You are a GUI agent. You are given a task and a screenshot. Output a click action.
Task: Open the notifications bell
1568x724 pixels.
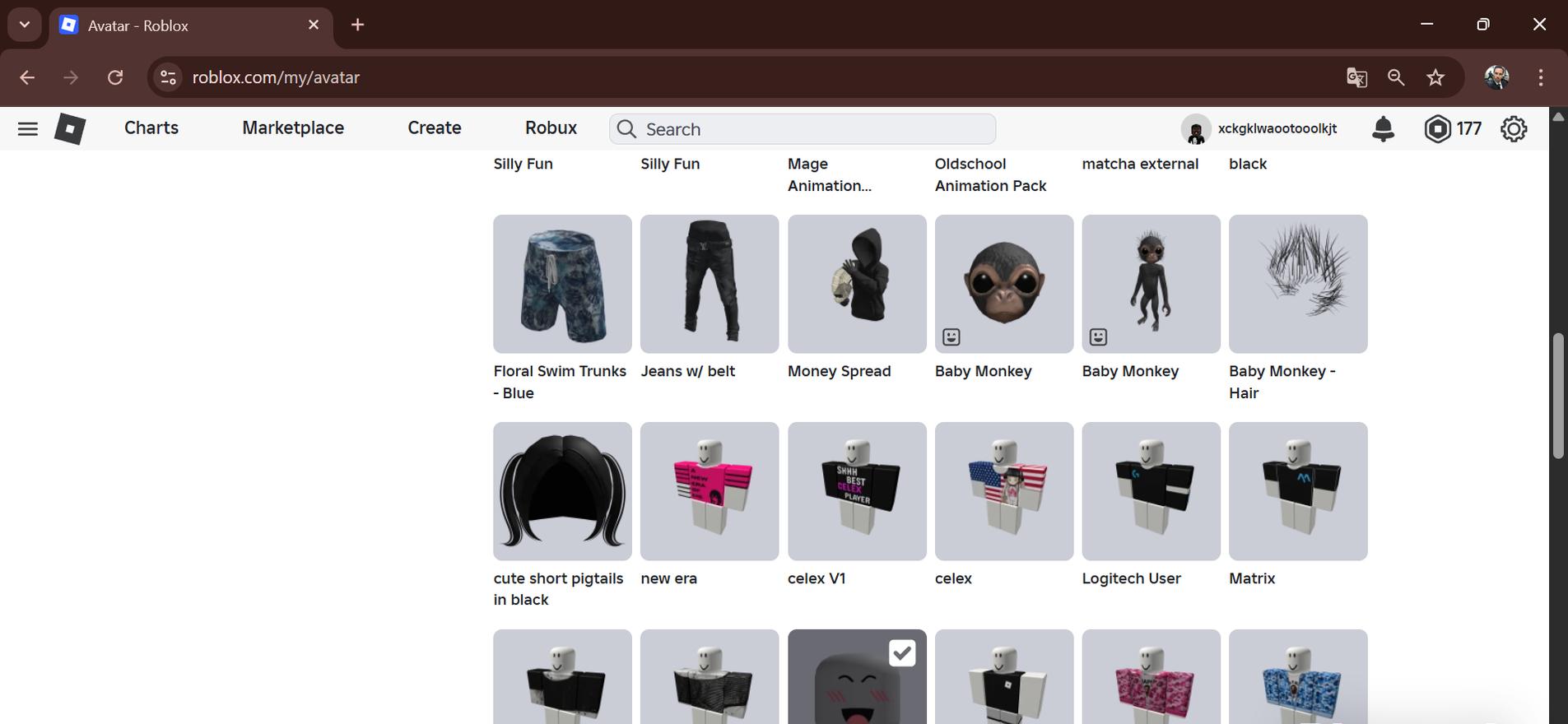[x=1383, y=128]
